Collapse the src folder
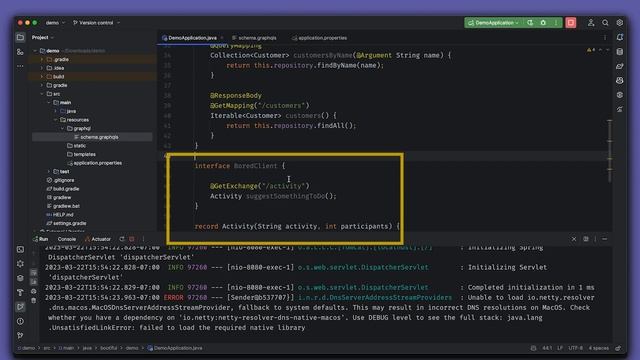This screenshot has height=360, width=640. tap(42, 94)
